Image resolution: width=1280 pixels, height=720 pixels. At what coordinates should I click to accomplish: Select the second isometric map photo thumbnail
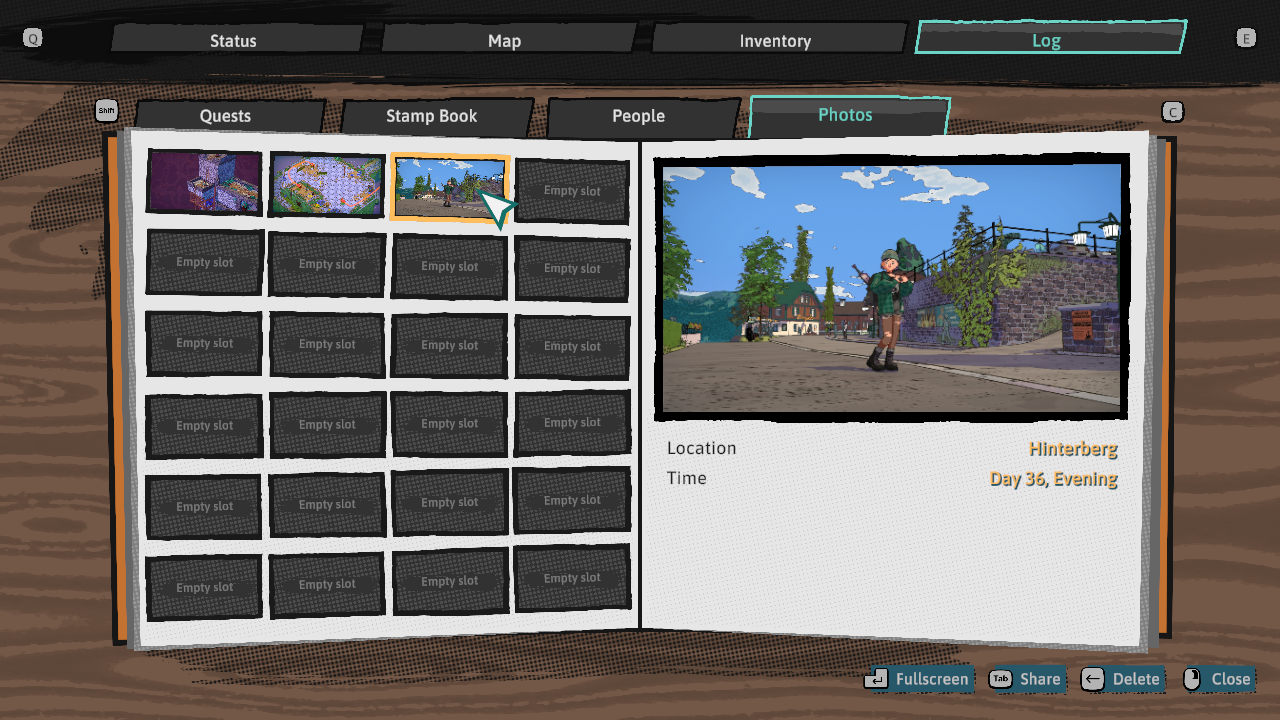tap(327, 185)
